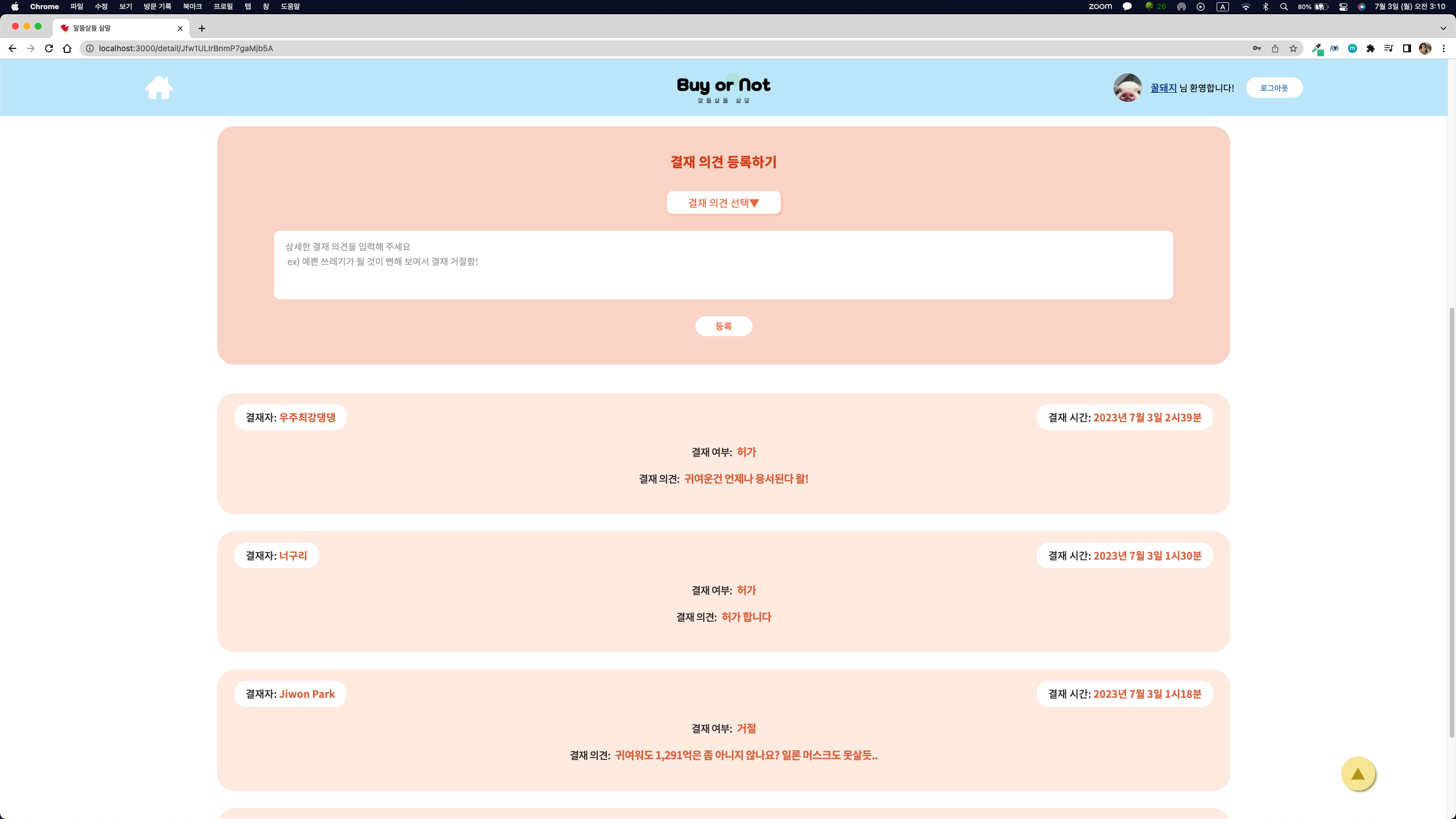
Task: Click the Chrome profile avatar at top right
Action: [1425, 48]
